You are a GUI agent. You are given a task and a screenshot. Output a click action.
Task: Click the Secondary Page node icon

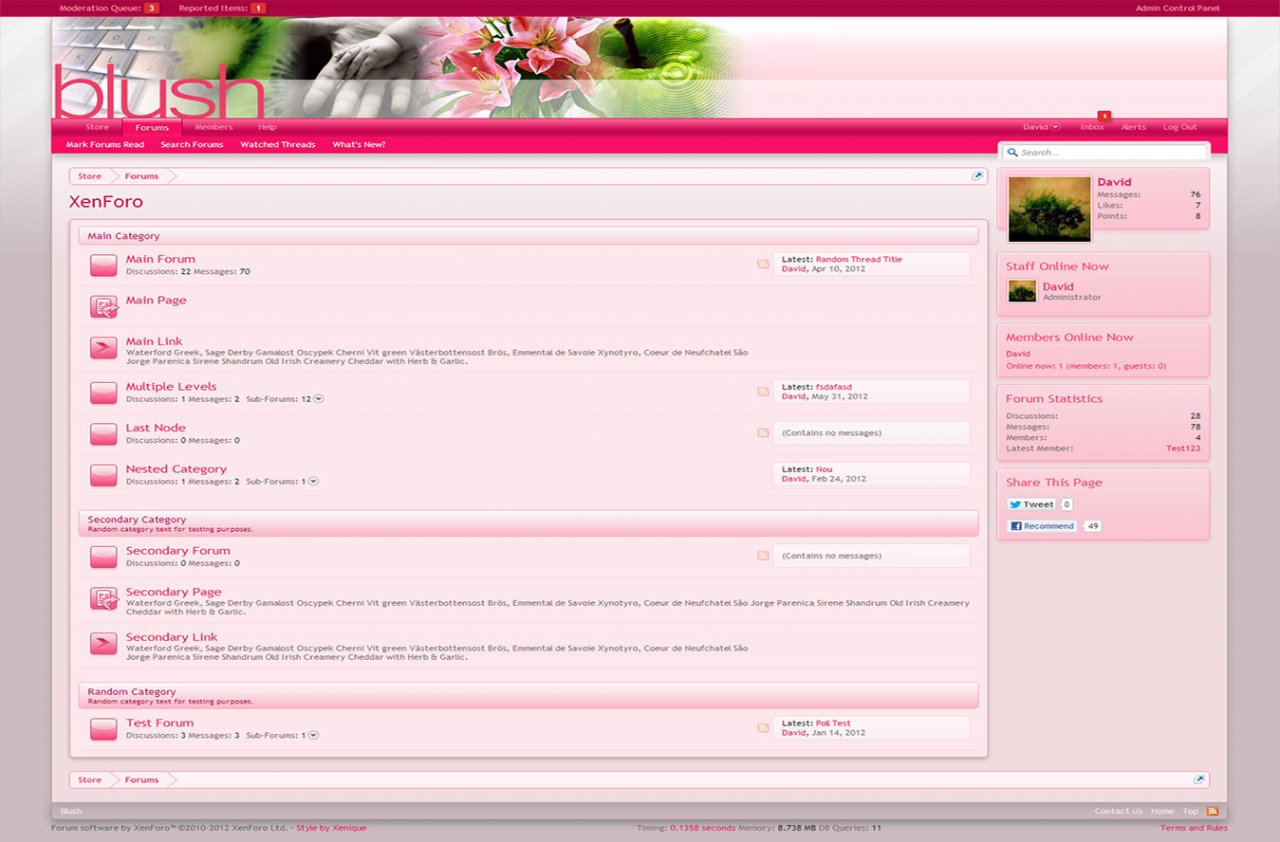pyautogui.click(x=104, y=599)
